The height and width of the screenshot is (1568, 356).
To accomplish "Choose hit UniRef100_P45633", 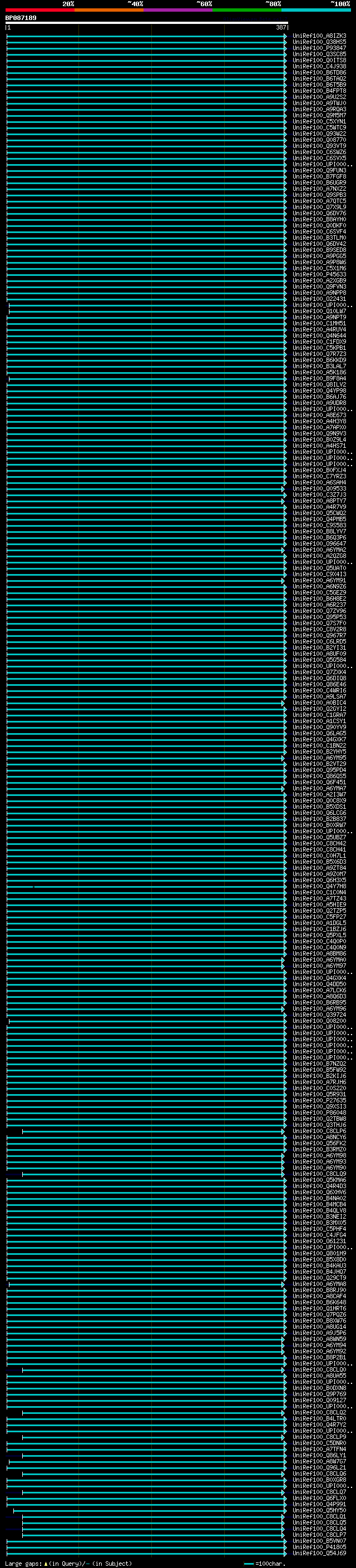I will pos(319,275).
